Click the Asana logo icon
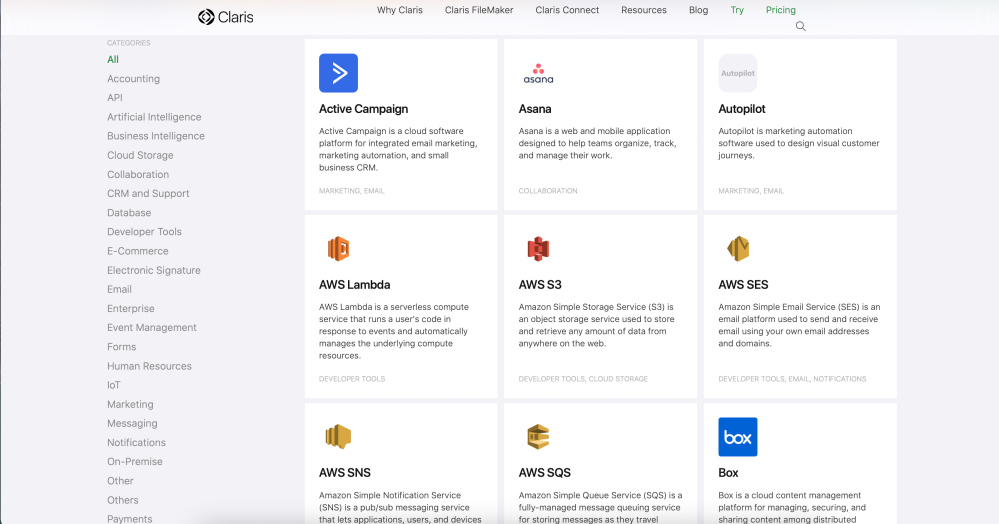 pyautogui.click(x=538, y=73)
